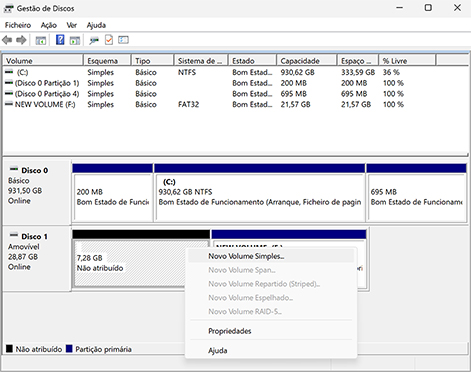Sort by the Volume column header
471x372 pixels.
43,61
